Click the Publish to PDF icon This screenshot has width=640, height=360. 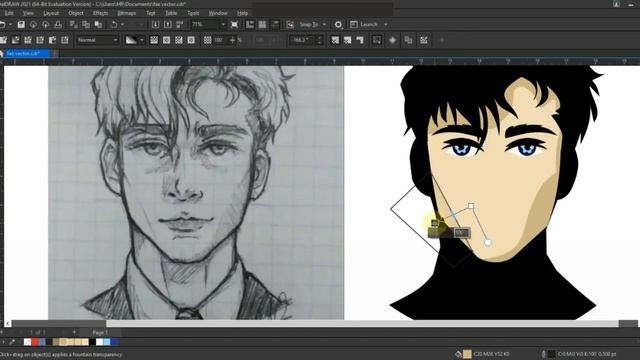[180, 24]
